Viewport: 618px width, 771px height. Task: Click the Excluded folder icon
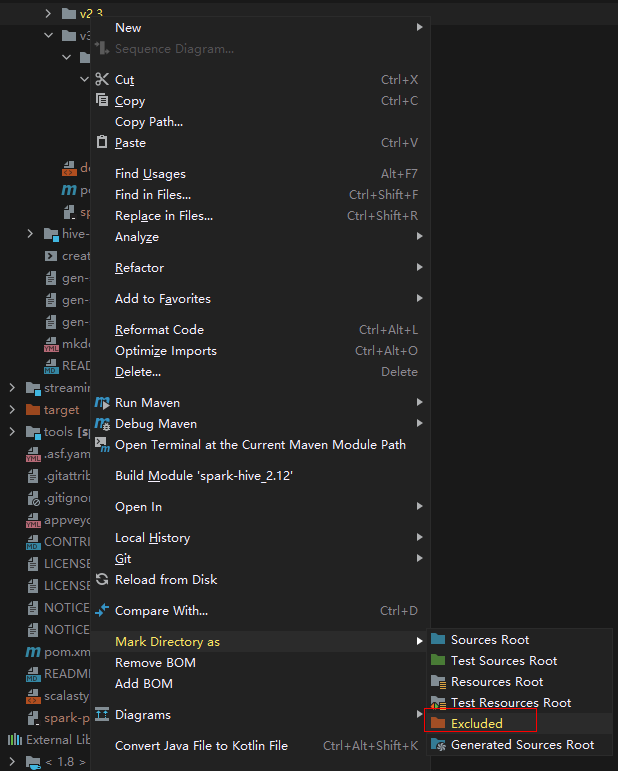point(438,723)
